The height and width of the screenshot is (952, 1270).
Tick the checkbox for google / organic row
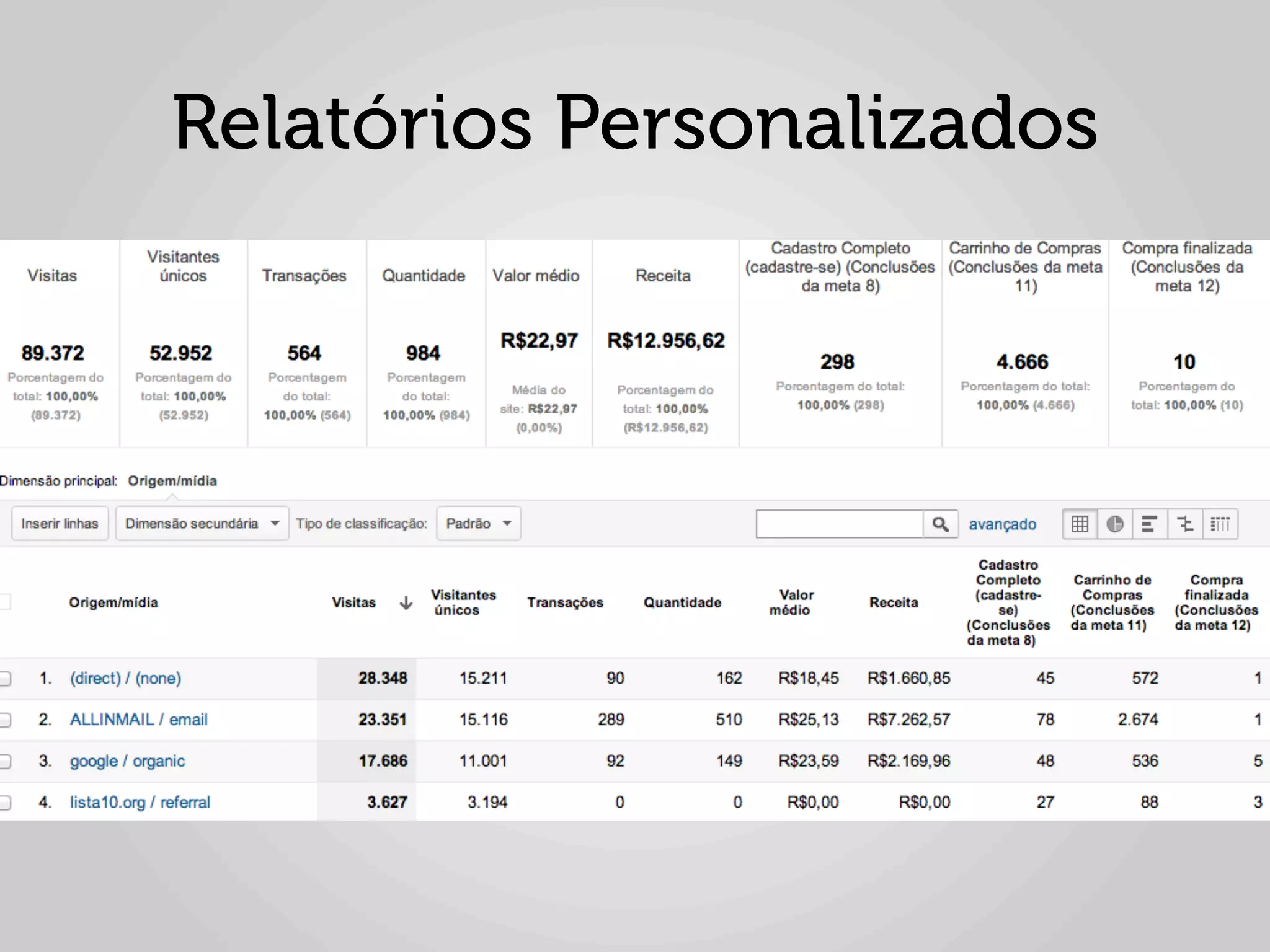click(x=4, y=761)
